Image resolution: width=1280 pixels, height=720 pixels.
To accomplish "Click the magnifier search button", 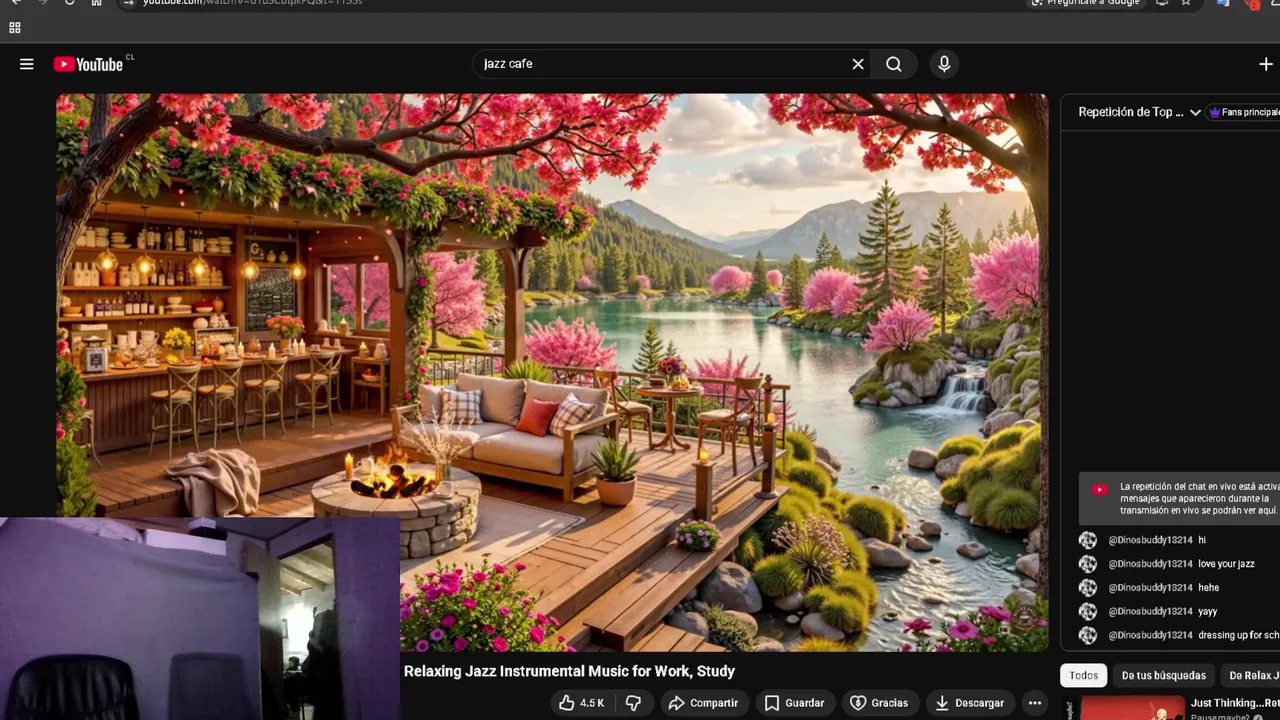I will click(x=894, y=64).
